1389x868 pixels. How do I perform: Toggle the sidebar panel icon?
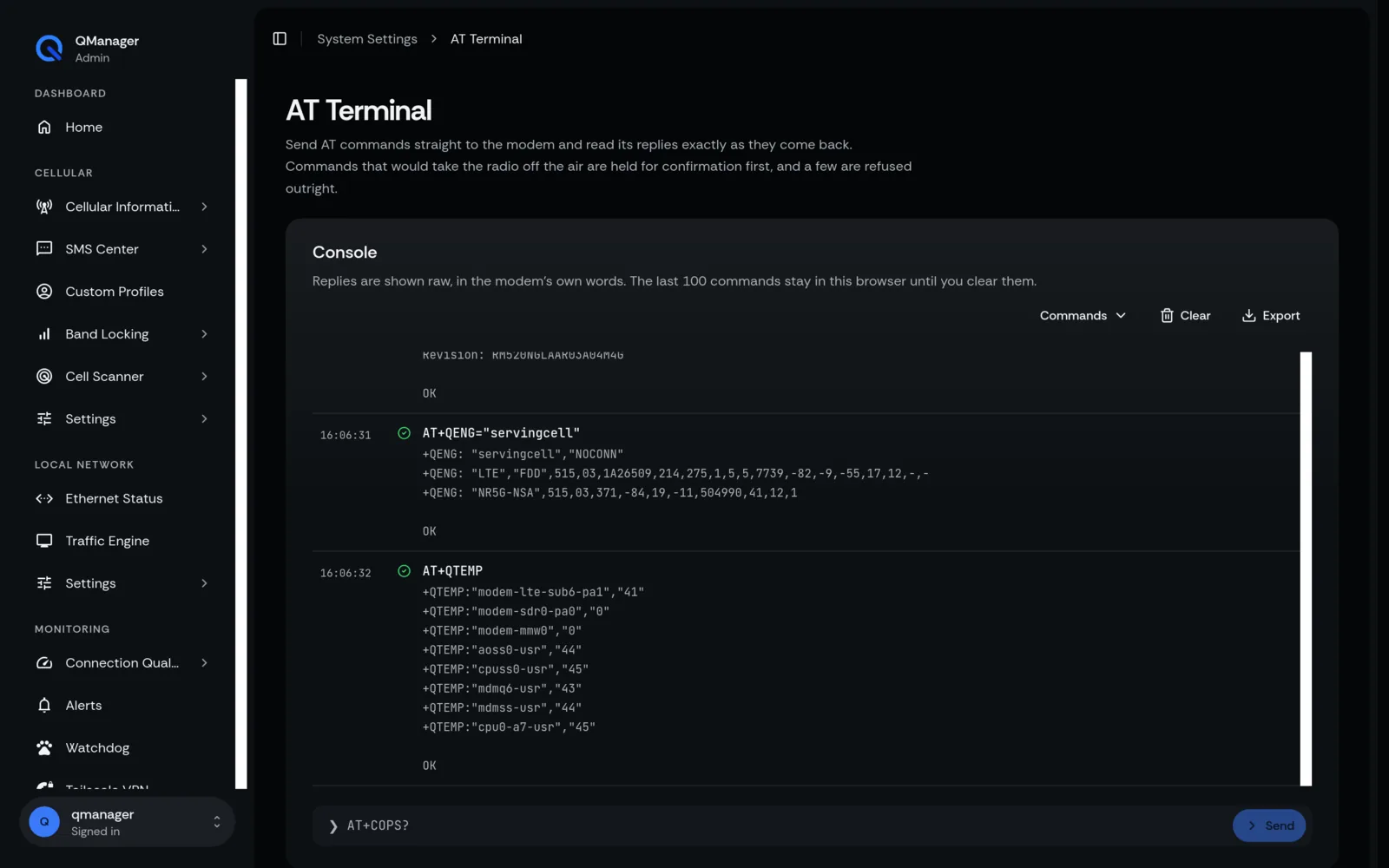click(x=280, y=39)
